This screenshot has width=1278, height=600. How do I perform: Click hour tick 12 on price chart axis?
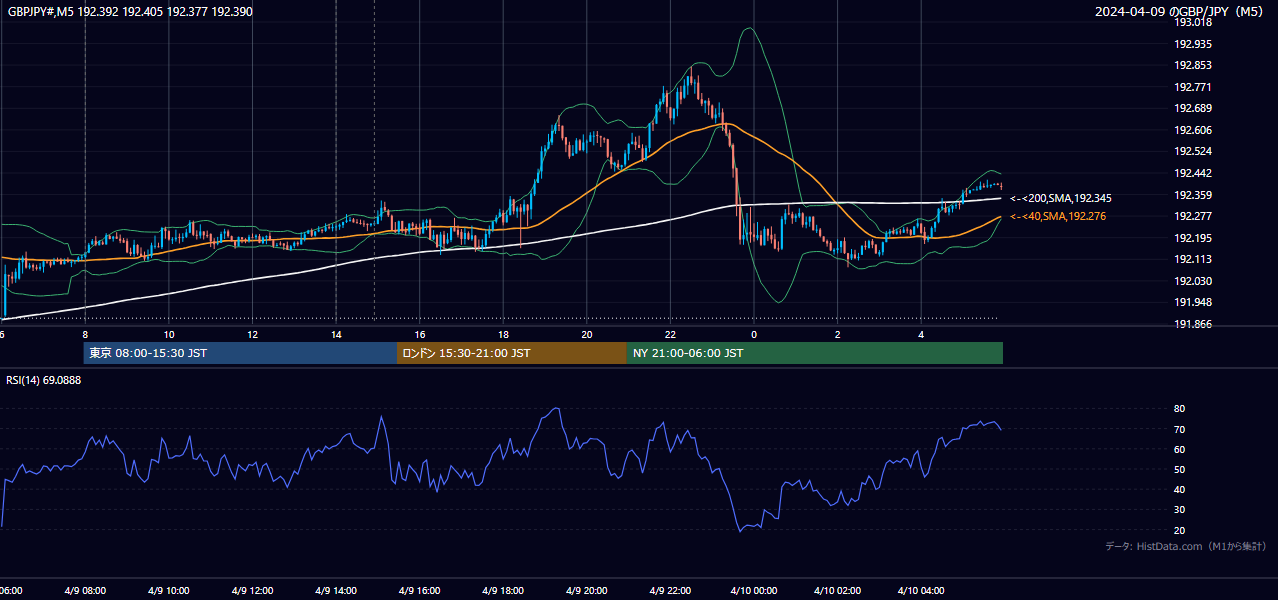[x=252, y=334]
